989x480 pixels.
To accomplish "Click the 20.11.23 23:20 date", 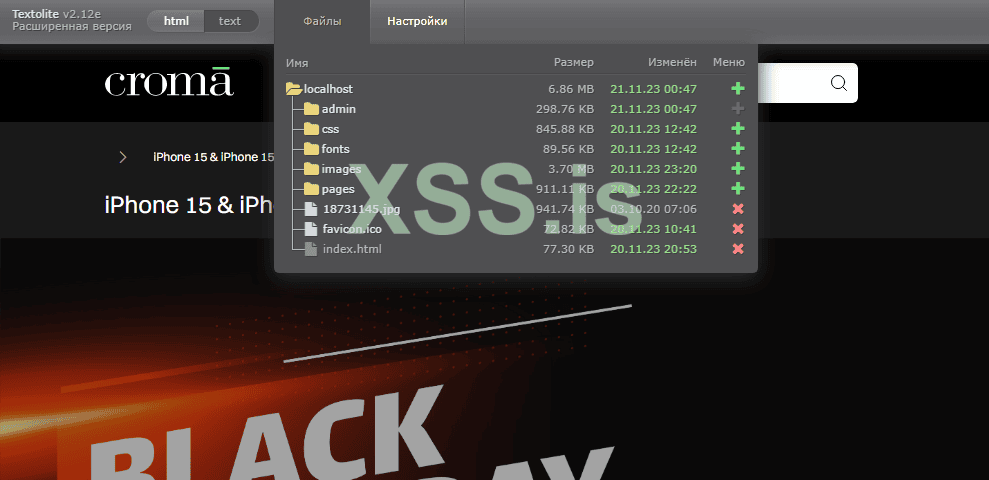I will 653,169.
